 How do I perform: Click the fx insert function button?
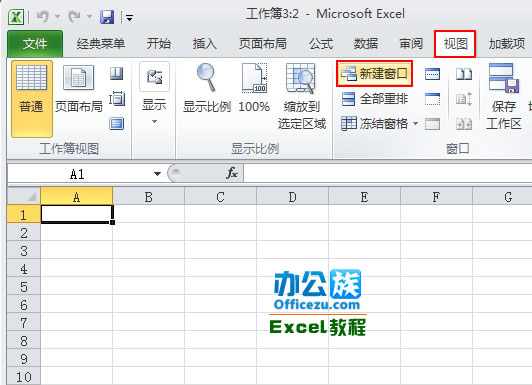pos(232,173)
